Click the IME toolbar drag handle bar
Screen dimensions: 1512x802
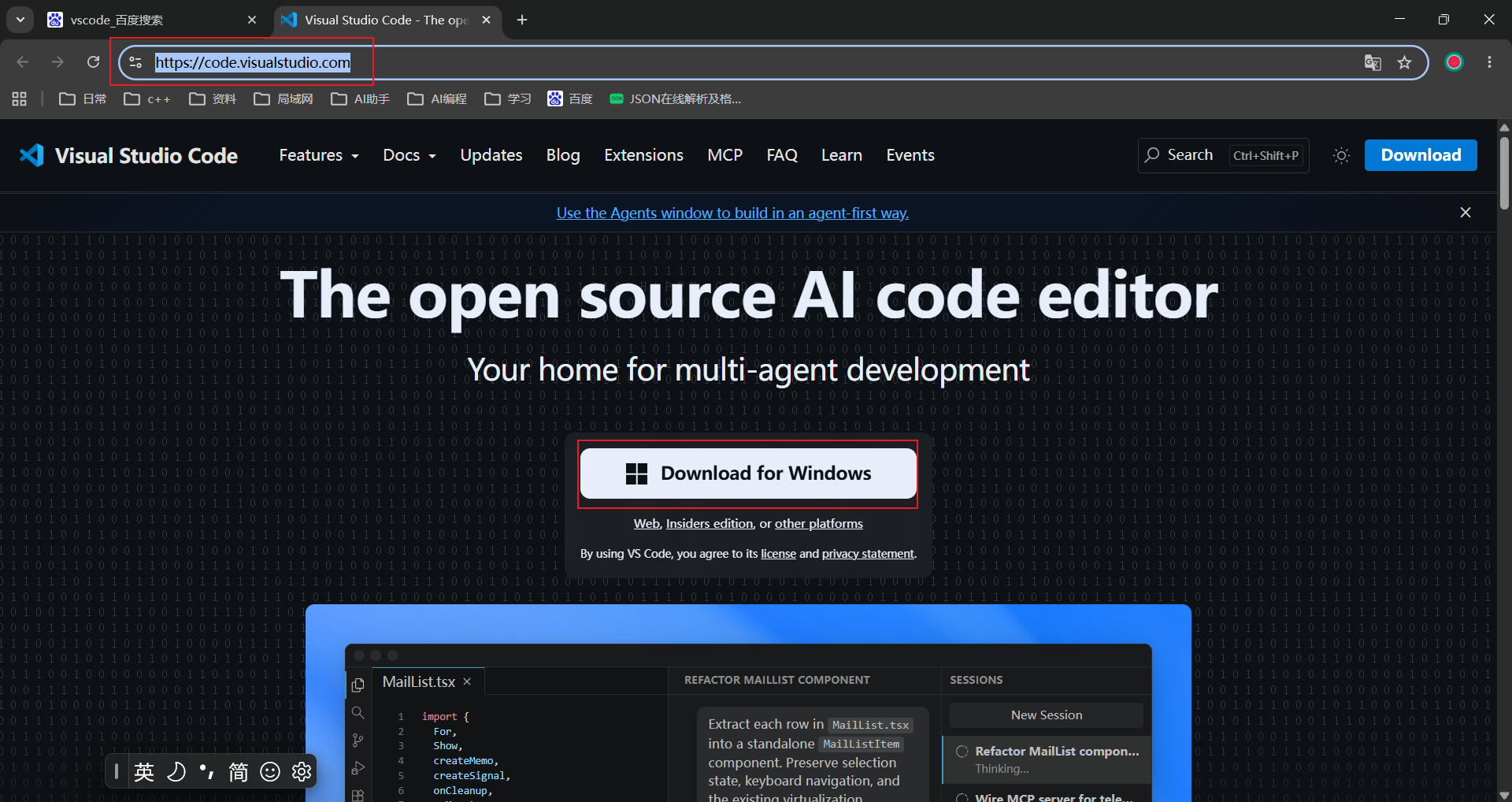117,771
